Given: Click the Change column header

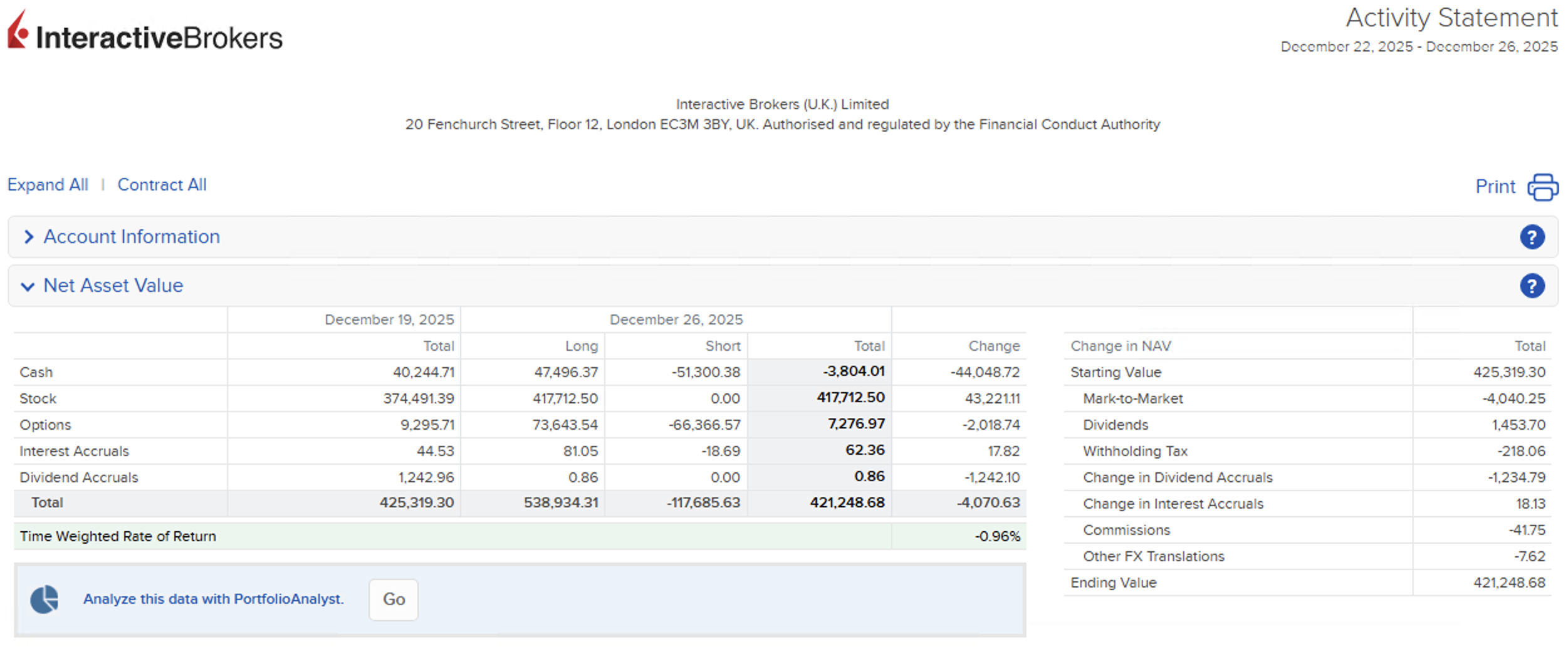Looking at the screenshot, I should (x=993, y=346).
